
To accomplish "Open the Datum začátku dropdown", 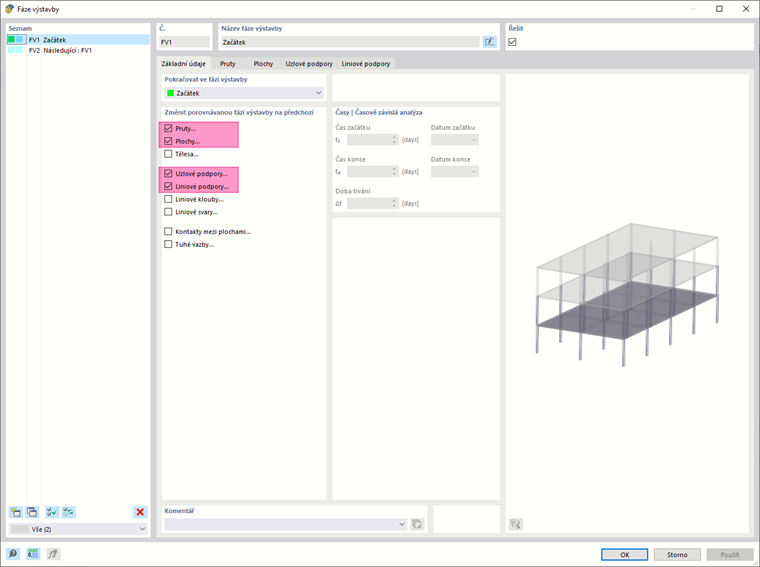I will 455,140.
